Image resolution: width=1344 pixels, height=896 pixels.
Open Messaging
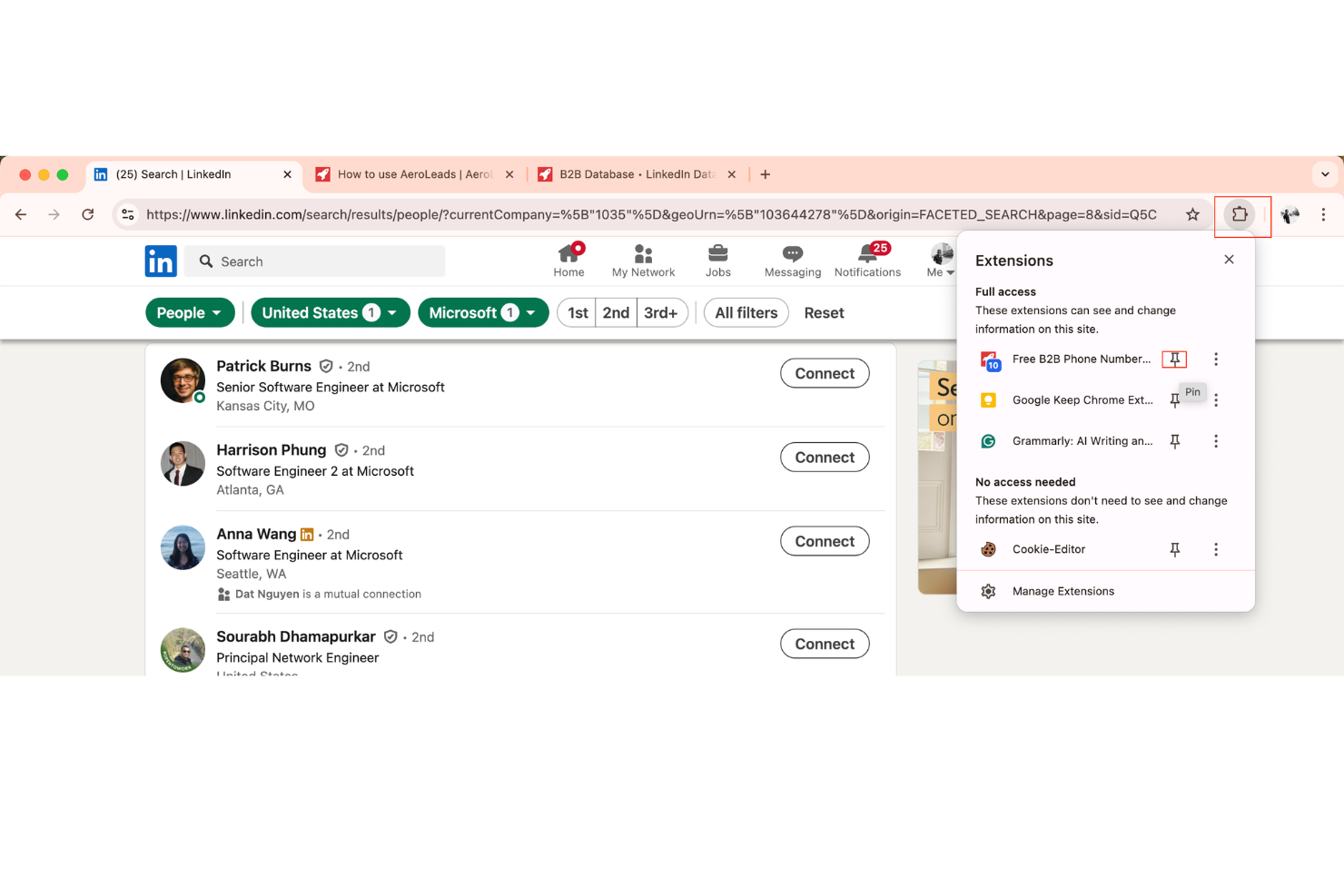[791, 261]
